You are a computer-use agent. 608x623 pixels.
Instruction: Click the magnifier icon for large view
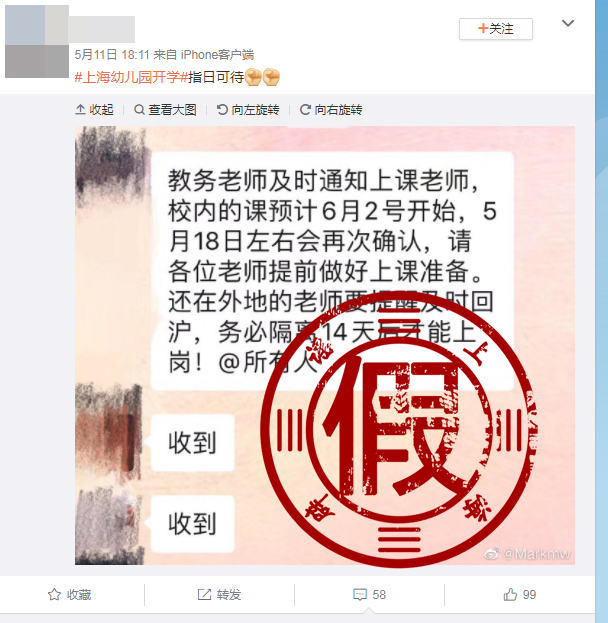[x=139, y=109]
